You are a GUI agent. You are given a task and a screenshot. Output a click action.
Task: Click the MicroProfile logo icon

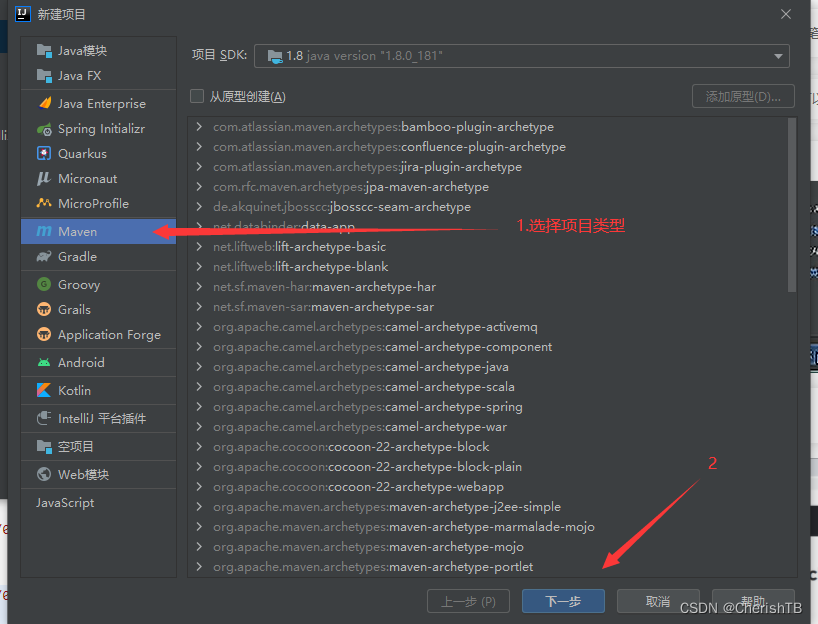tap(44, 203)
